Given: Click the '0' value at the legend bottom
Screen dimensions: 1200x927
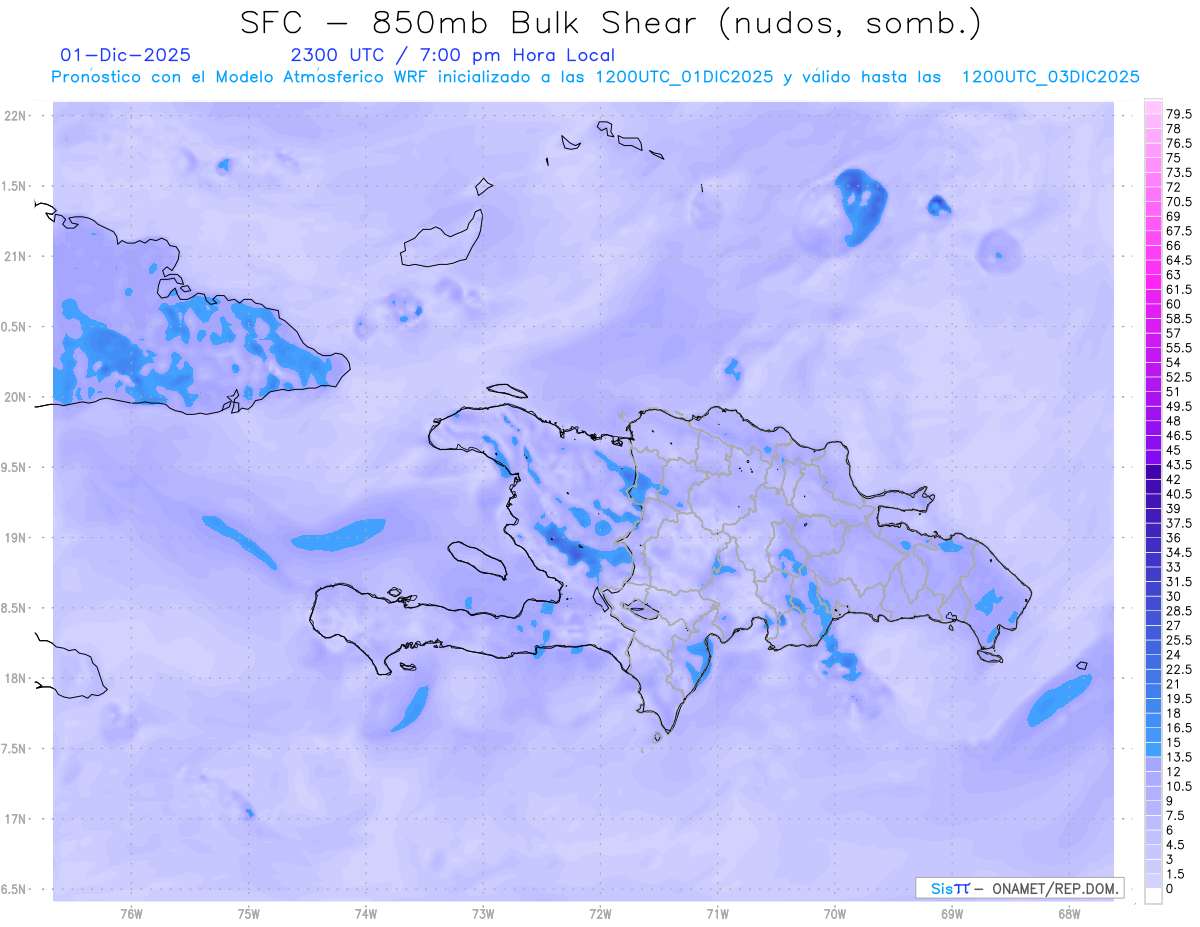Looking at the screenshot, I should [x=1170, y=888].
